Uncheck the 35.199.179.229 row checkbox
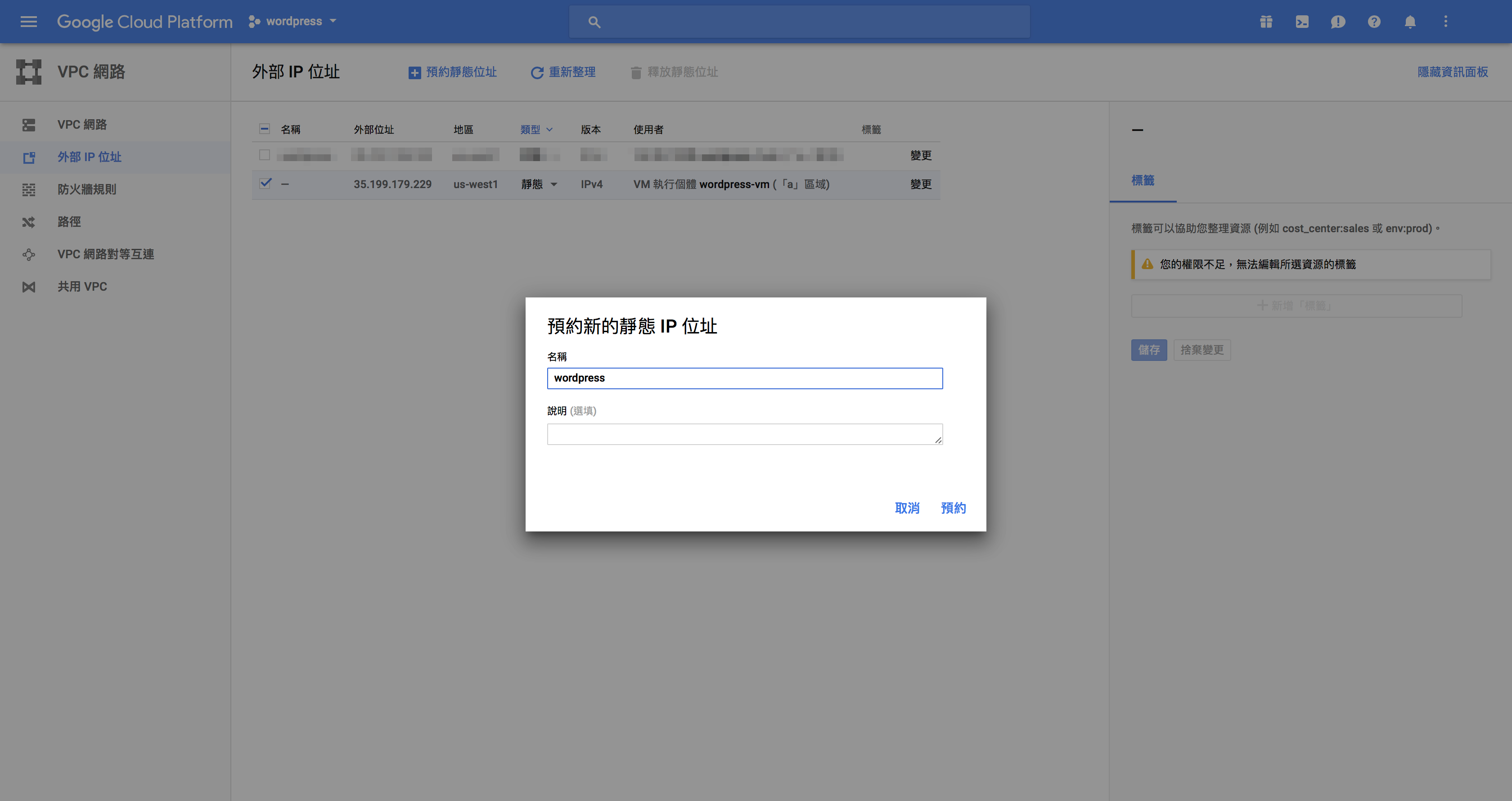This screenshot has height=801, width=1512. pos(265,183)
